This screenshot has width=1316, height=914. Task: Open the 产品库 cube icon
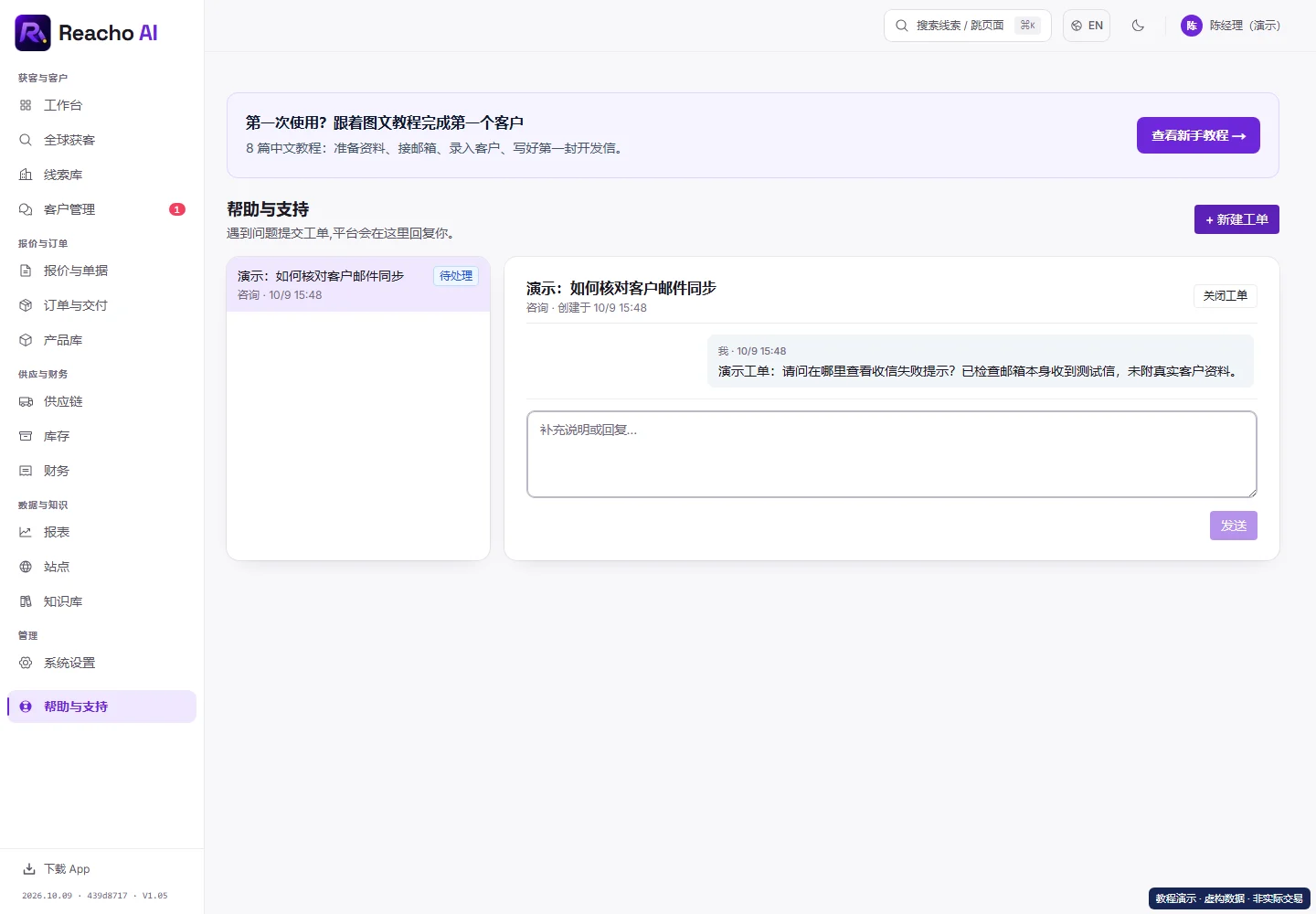pyautogui.click(x=26, y=340)
